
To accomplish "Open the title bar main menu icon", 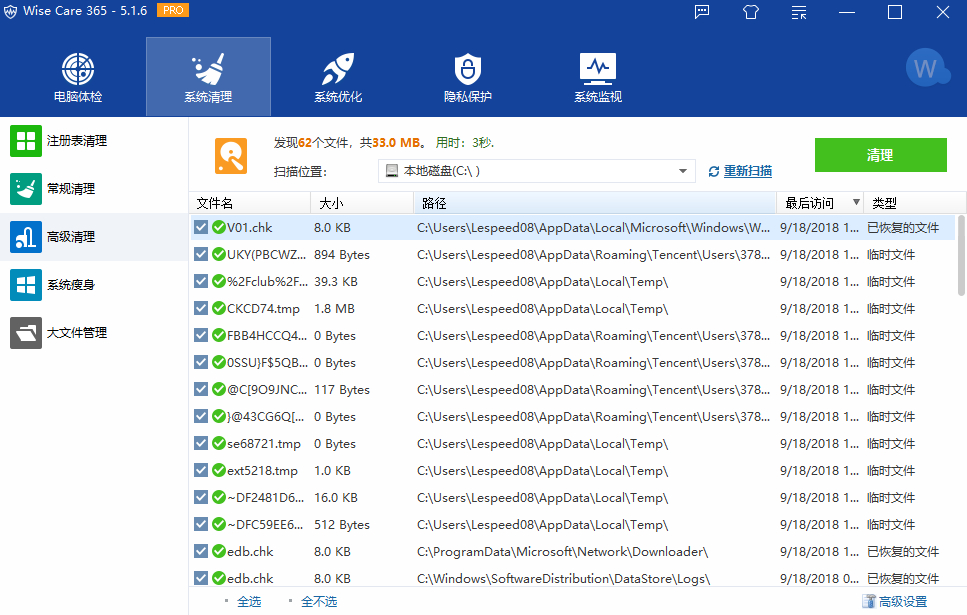I will [x=799, y=12].
